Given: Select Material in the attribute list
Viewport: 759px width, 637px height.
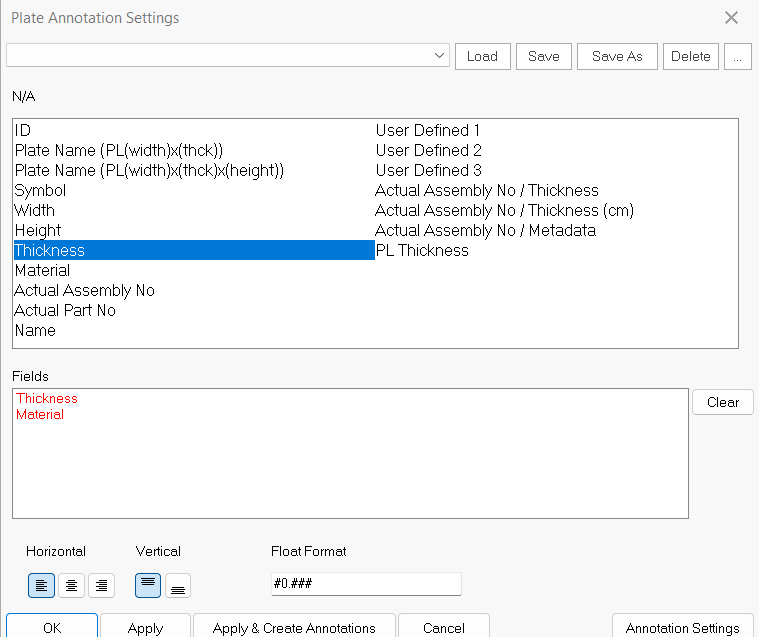Looking at the screenshot, I should (x=42, y=271).
